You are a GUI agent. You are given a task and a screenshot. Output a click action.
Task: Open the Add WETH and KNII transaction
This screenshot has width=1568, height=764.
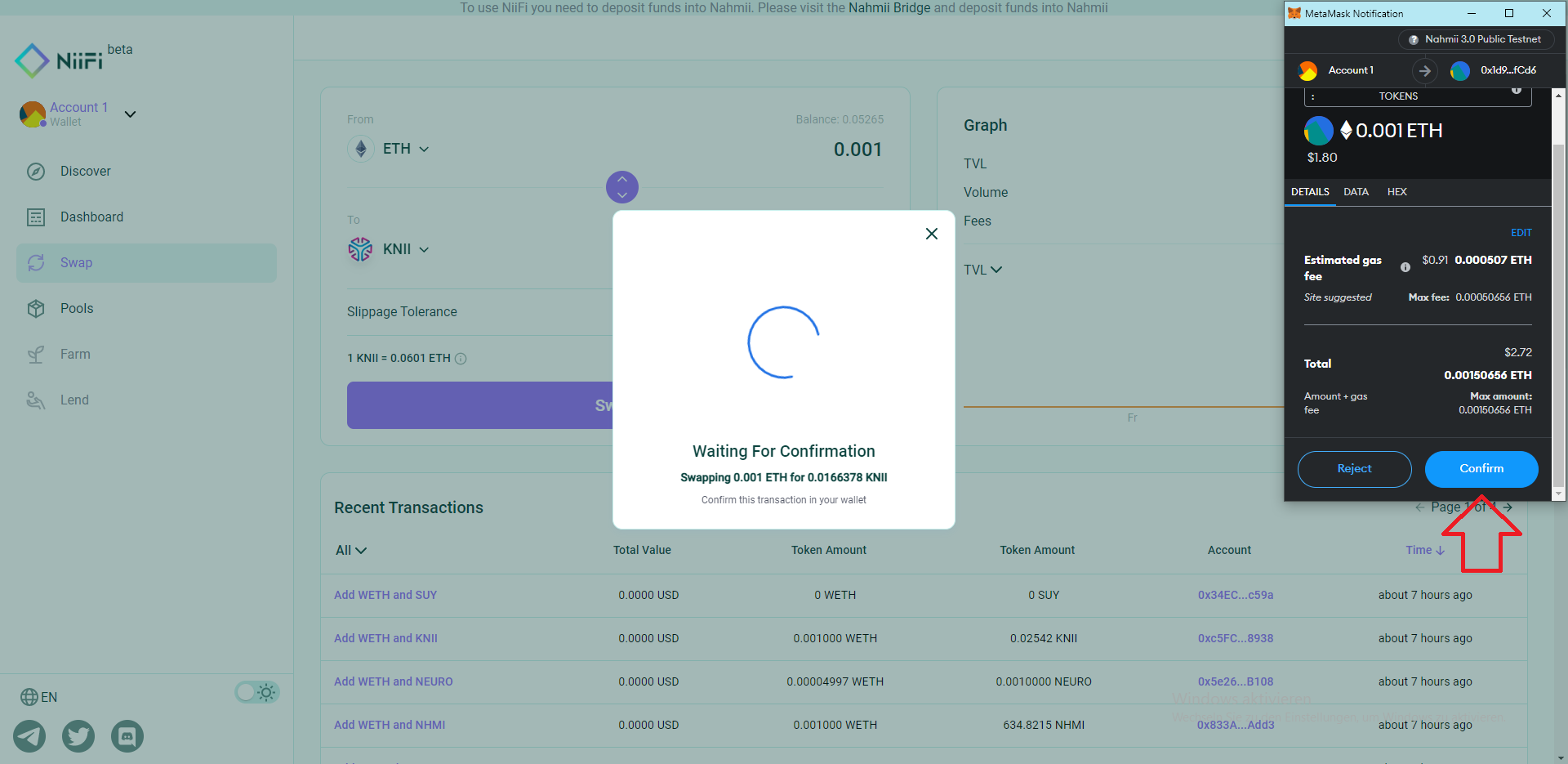(x=385, y=638)
